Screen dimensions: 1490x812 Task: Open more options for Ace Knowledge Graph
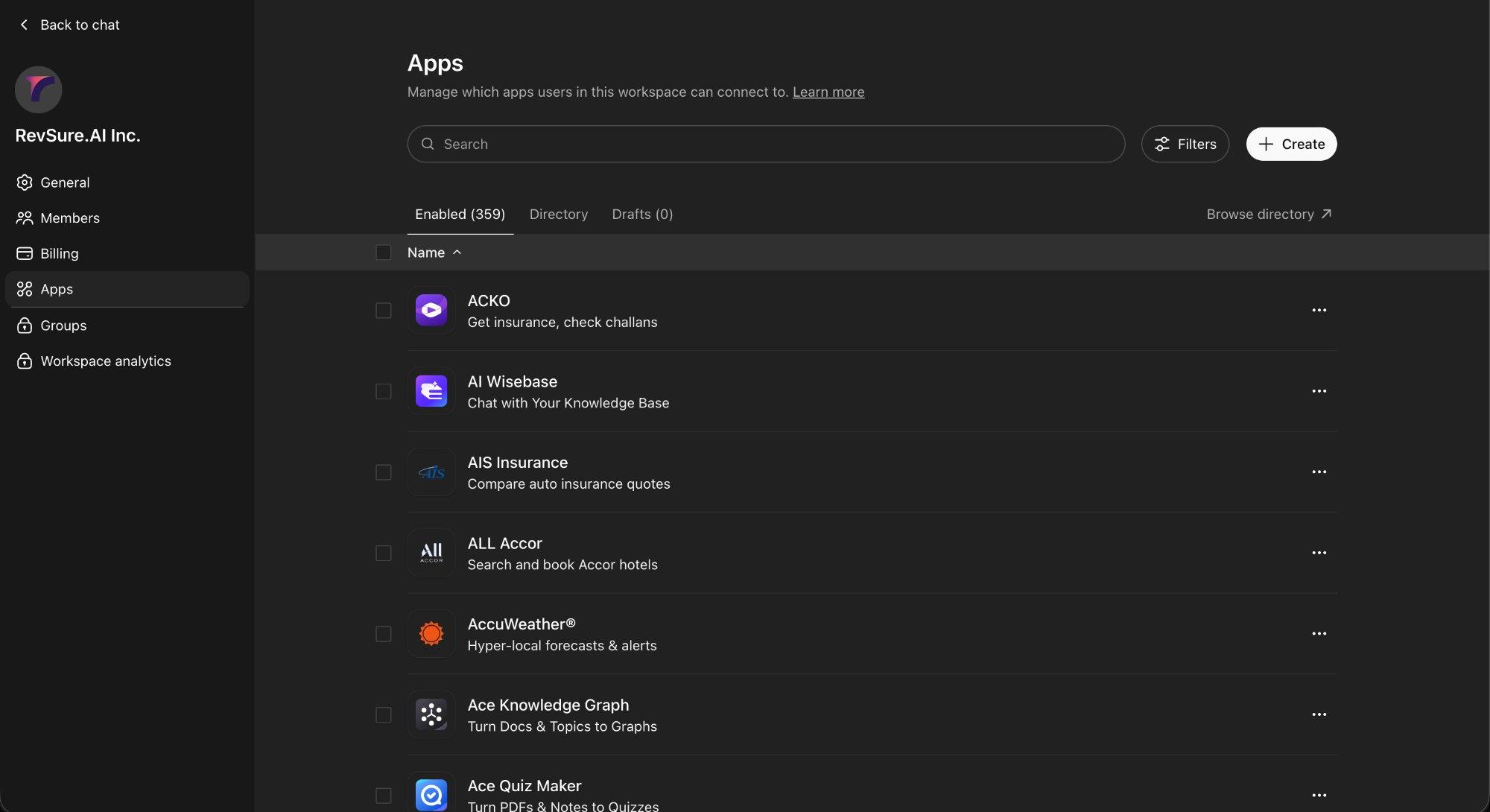pos(1319,714)
